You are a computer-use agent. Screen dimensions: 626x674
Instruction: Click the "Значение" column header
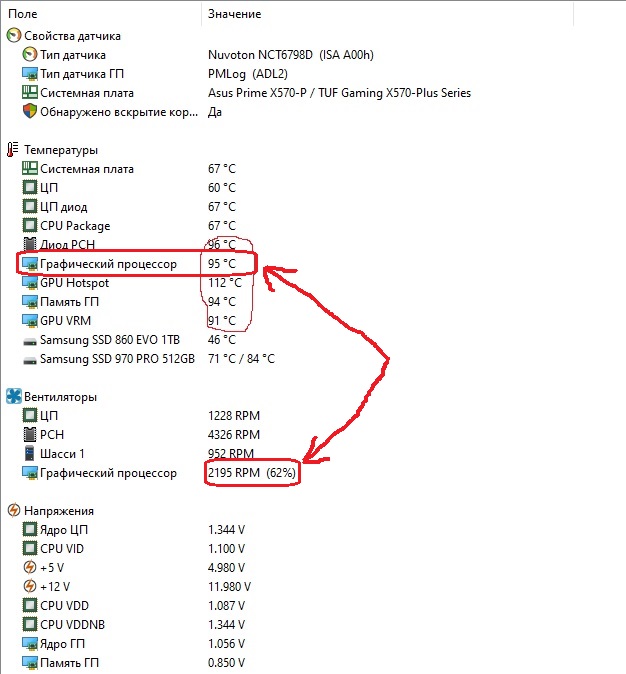pyautogui.click(x=234, y=14)
